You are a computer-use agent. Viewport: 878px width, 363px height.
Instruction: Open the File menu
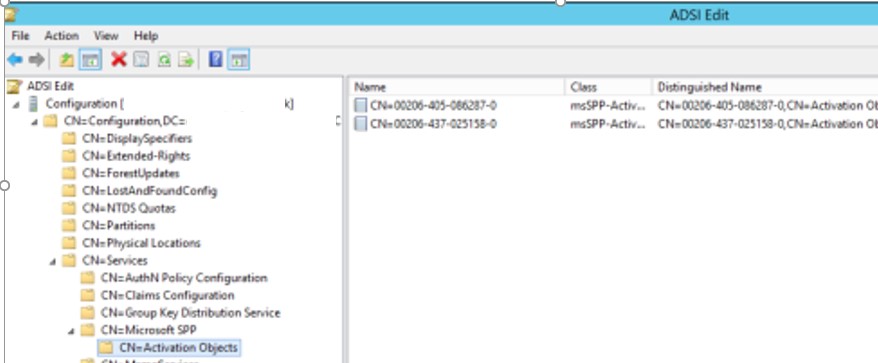(x=20, y=36)
